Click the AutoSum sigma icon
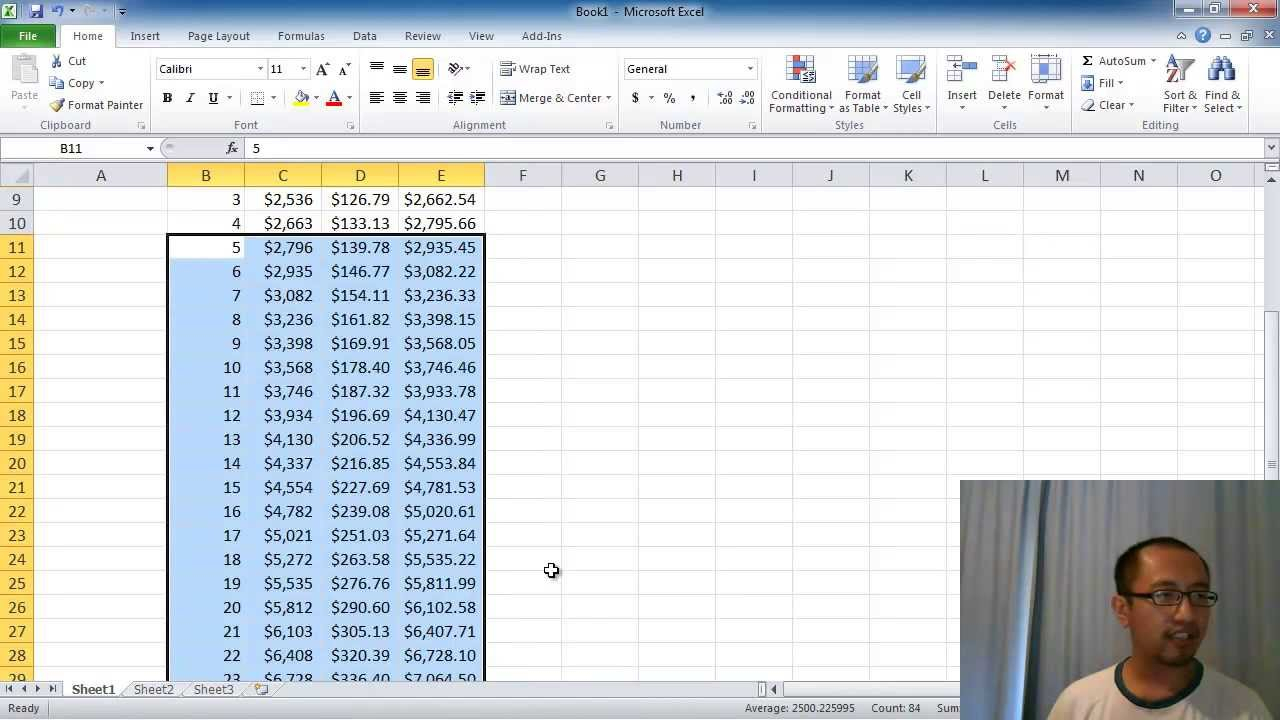 [x=1088, y=61]
